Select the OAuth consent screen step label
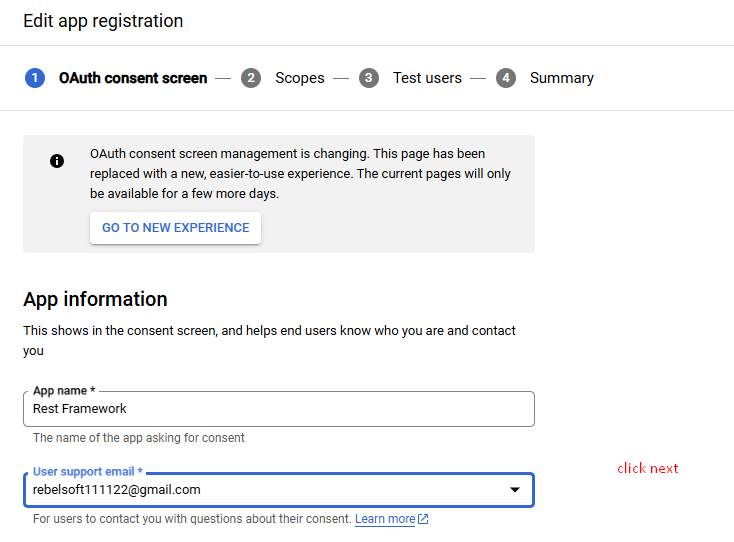The height and width of the screenshot is (542, 734). click(133, 78)
